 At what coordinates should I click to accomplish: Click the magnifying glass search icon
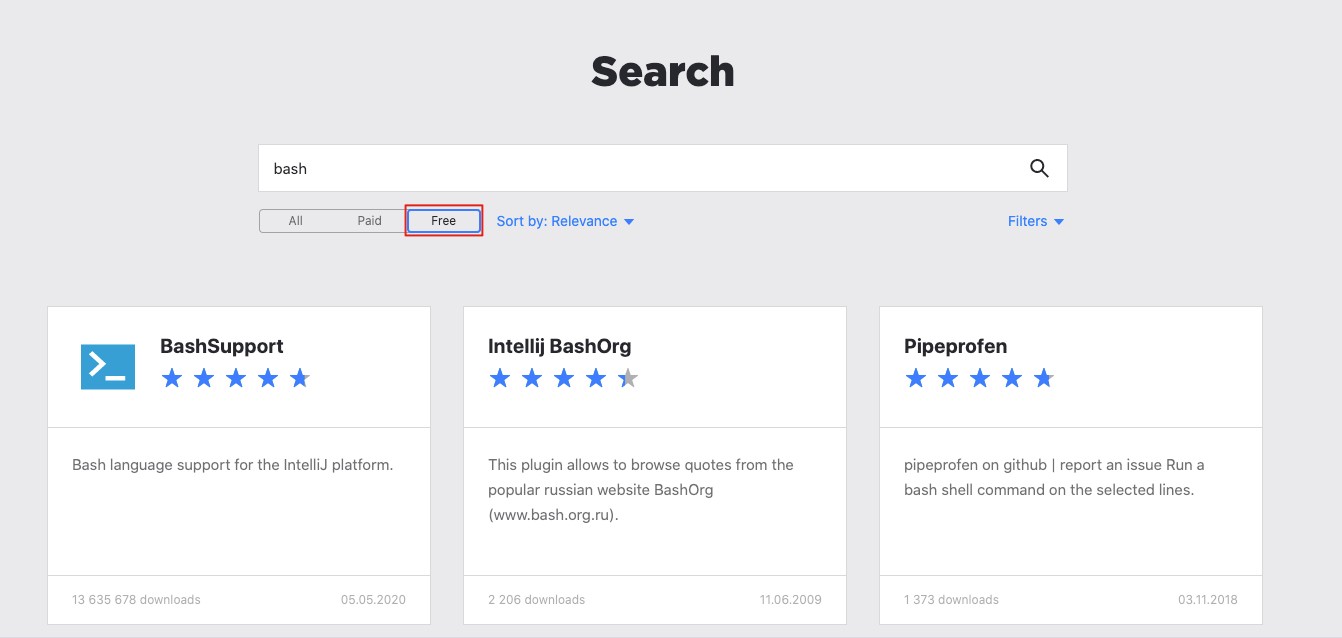(1039, 168)
